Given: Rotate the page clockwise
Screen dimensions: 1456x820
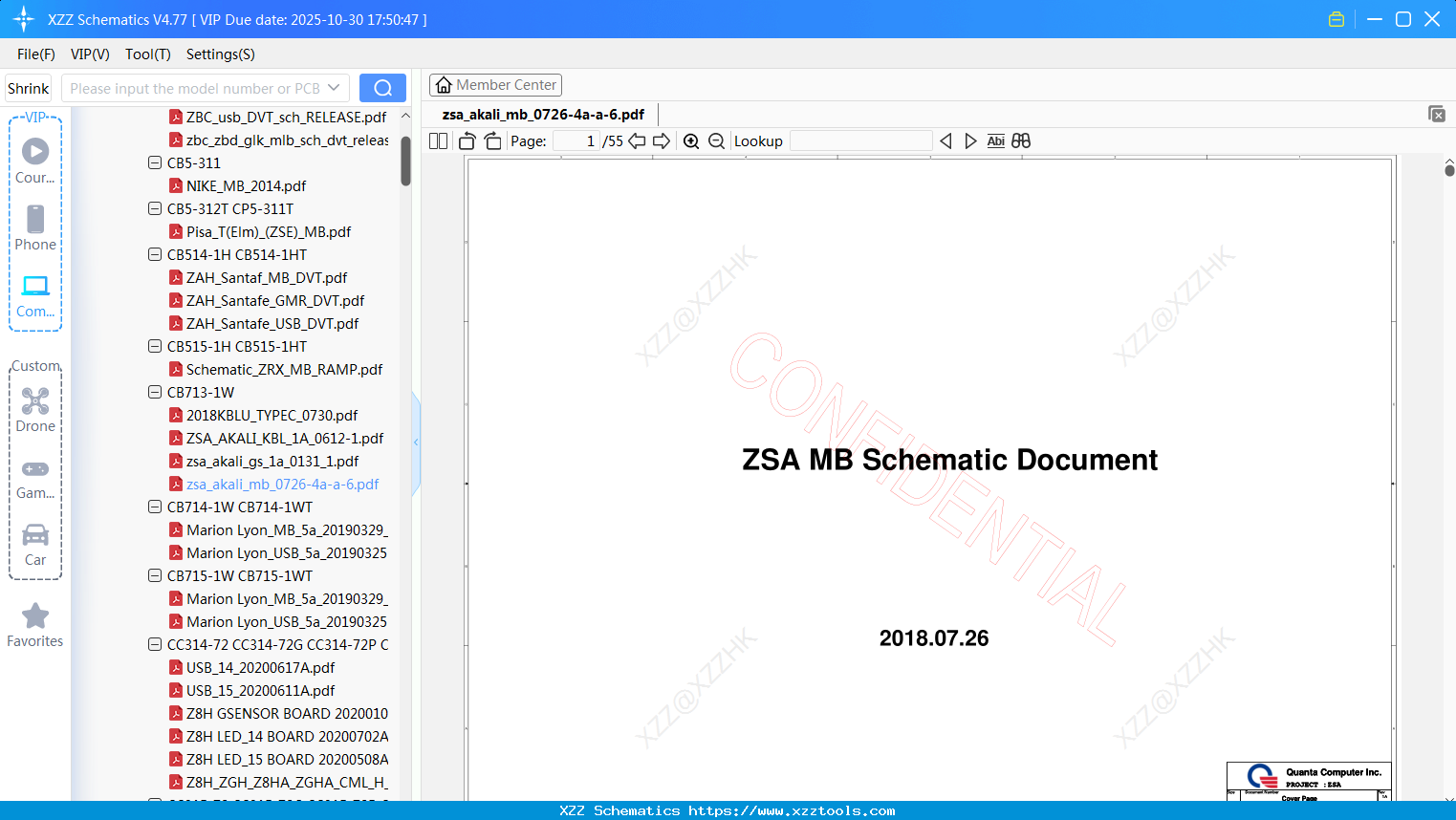Looking at the screenshot, I should 492,141.
